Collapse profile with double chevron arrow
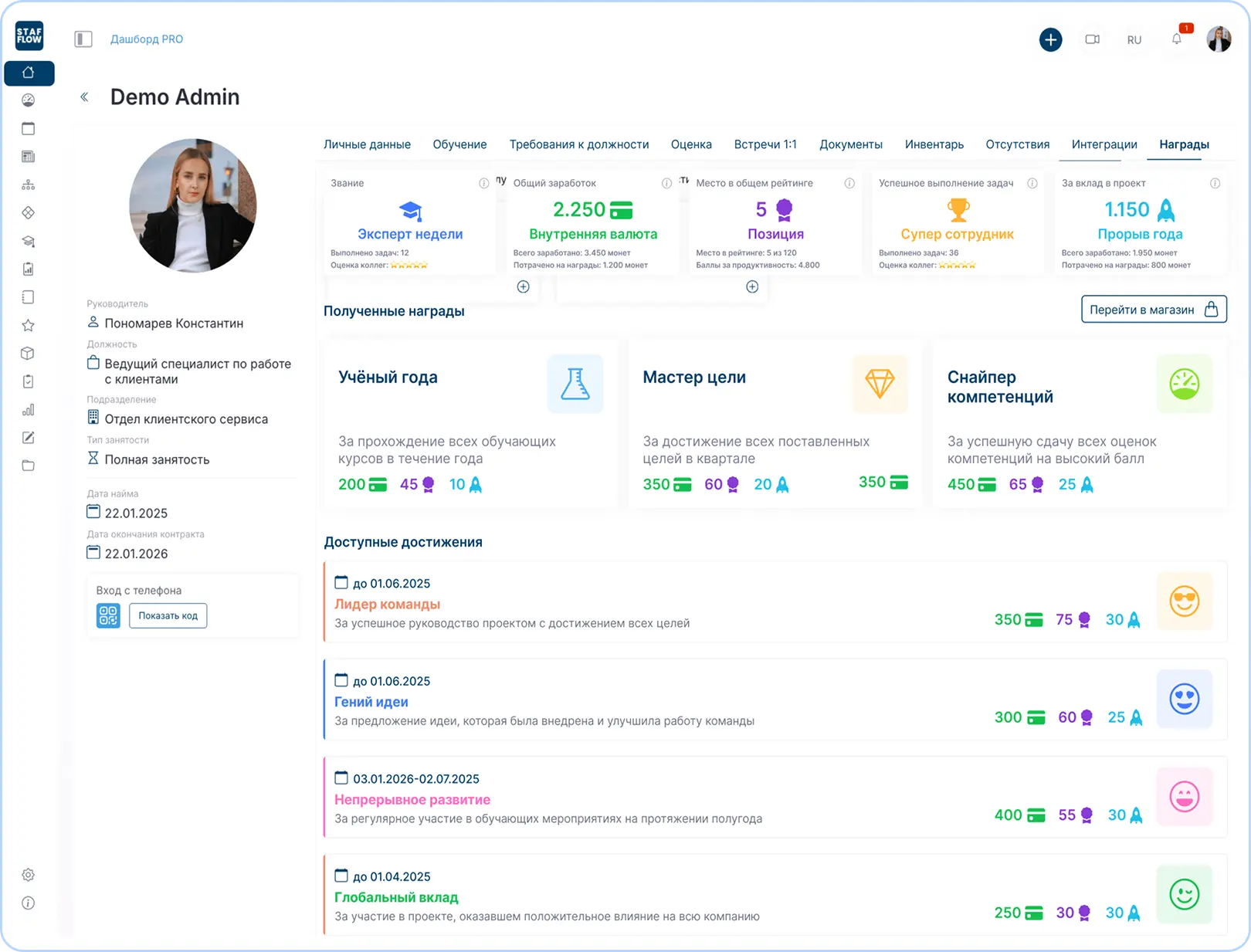Viewport: 1251px width, 952px height. coord(84,97)
